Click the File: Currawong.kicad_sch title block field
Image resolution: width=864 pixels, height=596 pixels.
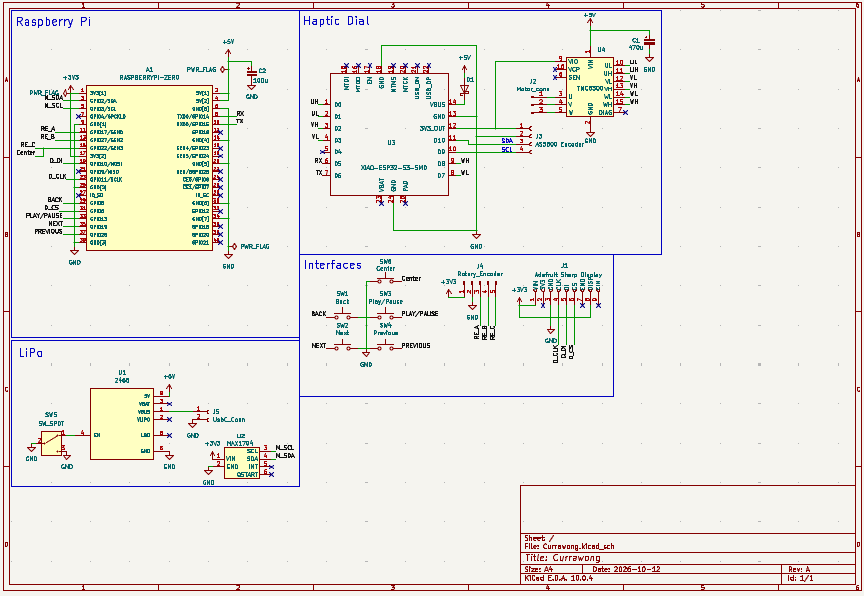[x=569, y=546]
